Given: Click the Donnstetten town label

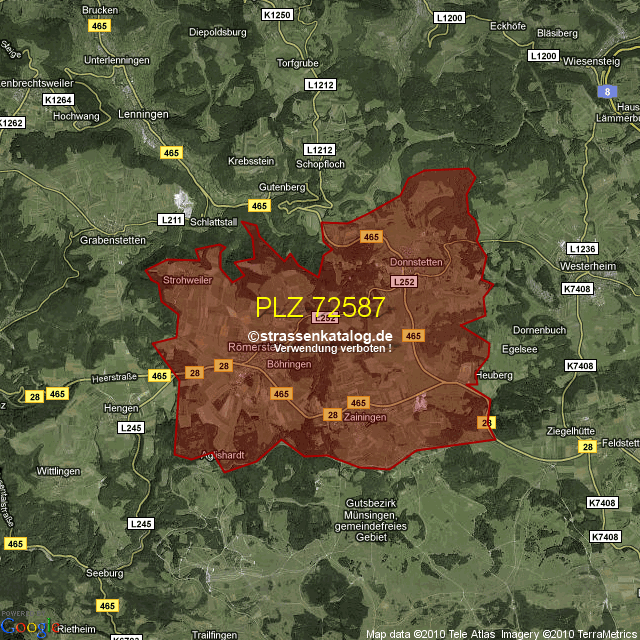Looking at the screenshot, I should coord(415,262).
